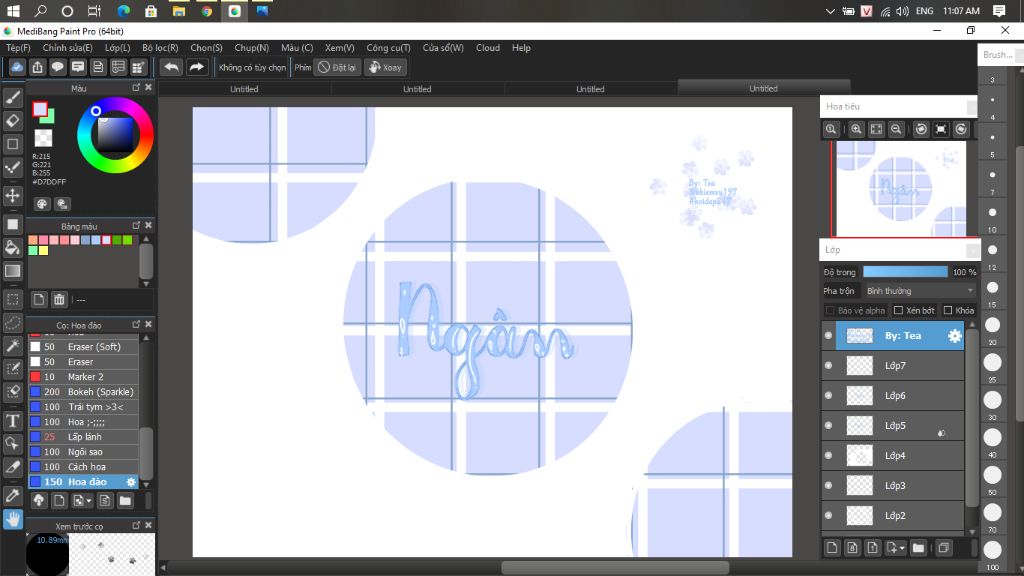Click the Redo arrow
Screen dimensions: 1024x576
click(196, 67)
